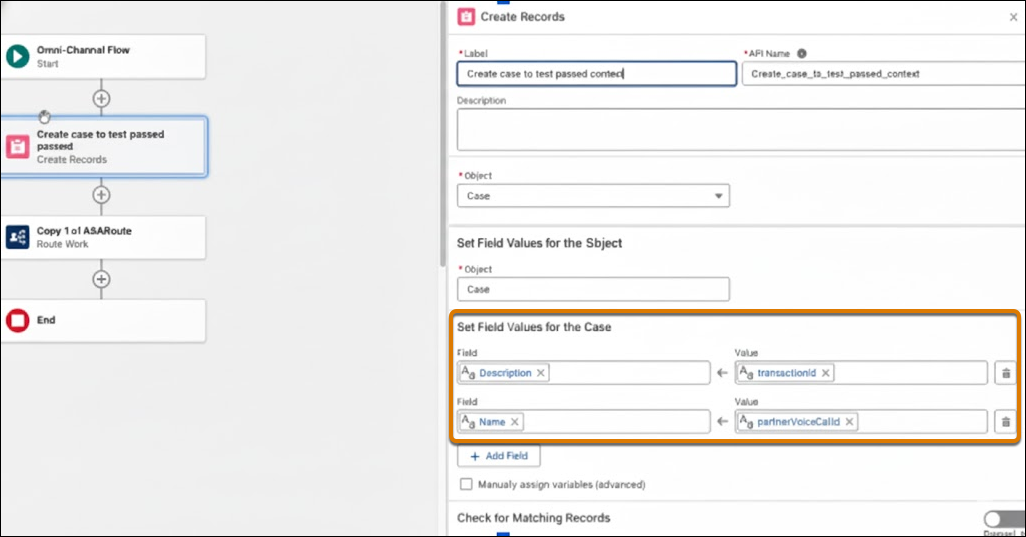1026x537 pixels.
Task: Delete the Description field row
Action: 1006,373
